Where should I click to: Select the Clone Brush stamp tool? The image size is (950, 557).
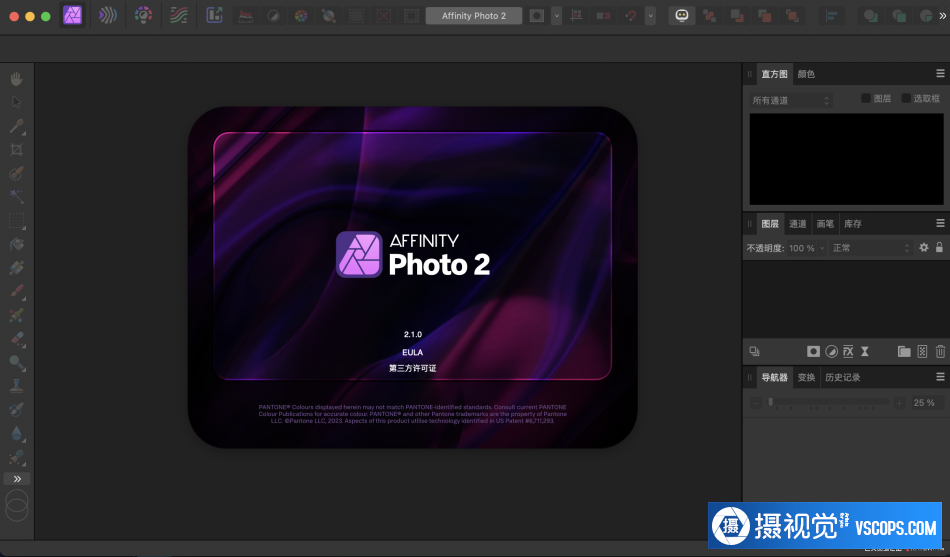[x=16, y=386]
